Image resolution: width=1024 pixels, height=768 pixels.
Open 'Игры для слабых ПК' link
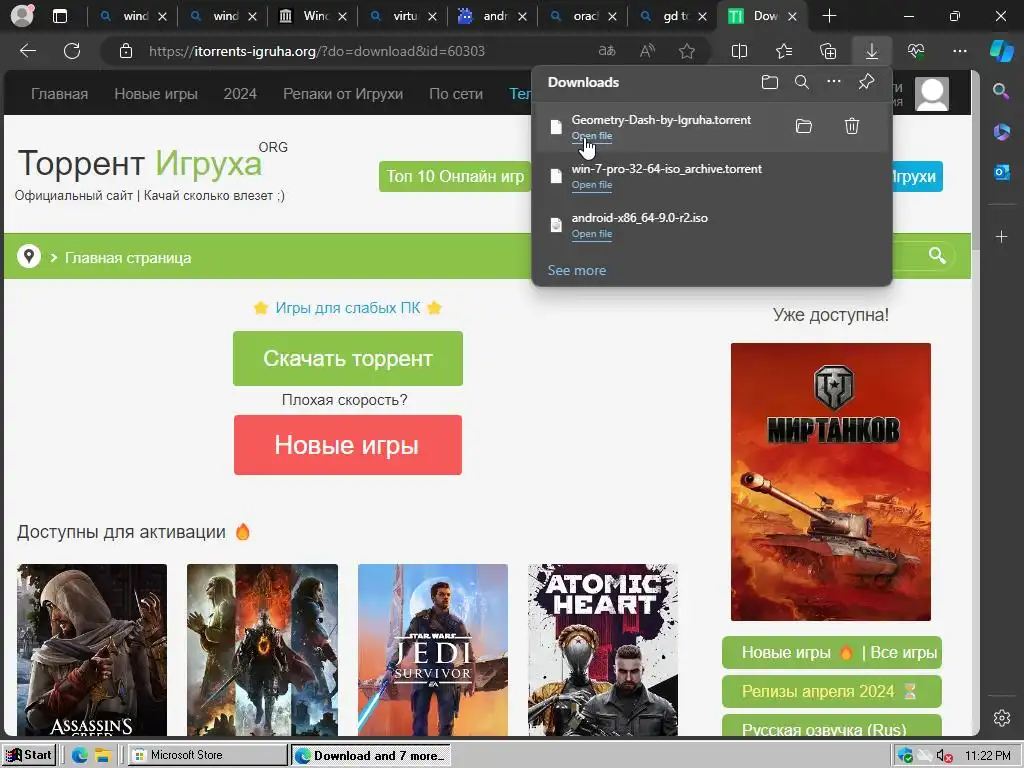tap(347, 308)
